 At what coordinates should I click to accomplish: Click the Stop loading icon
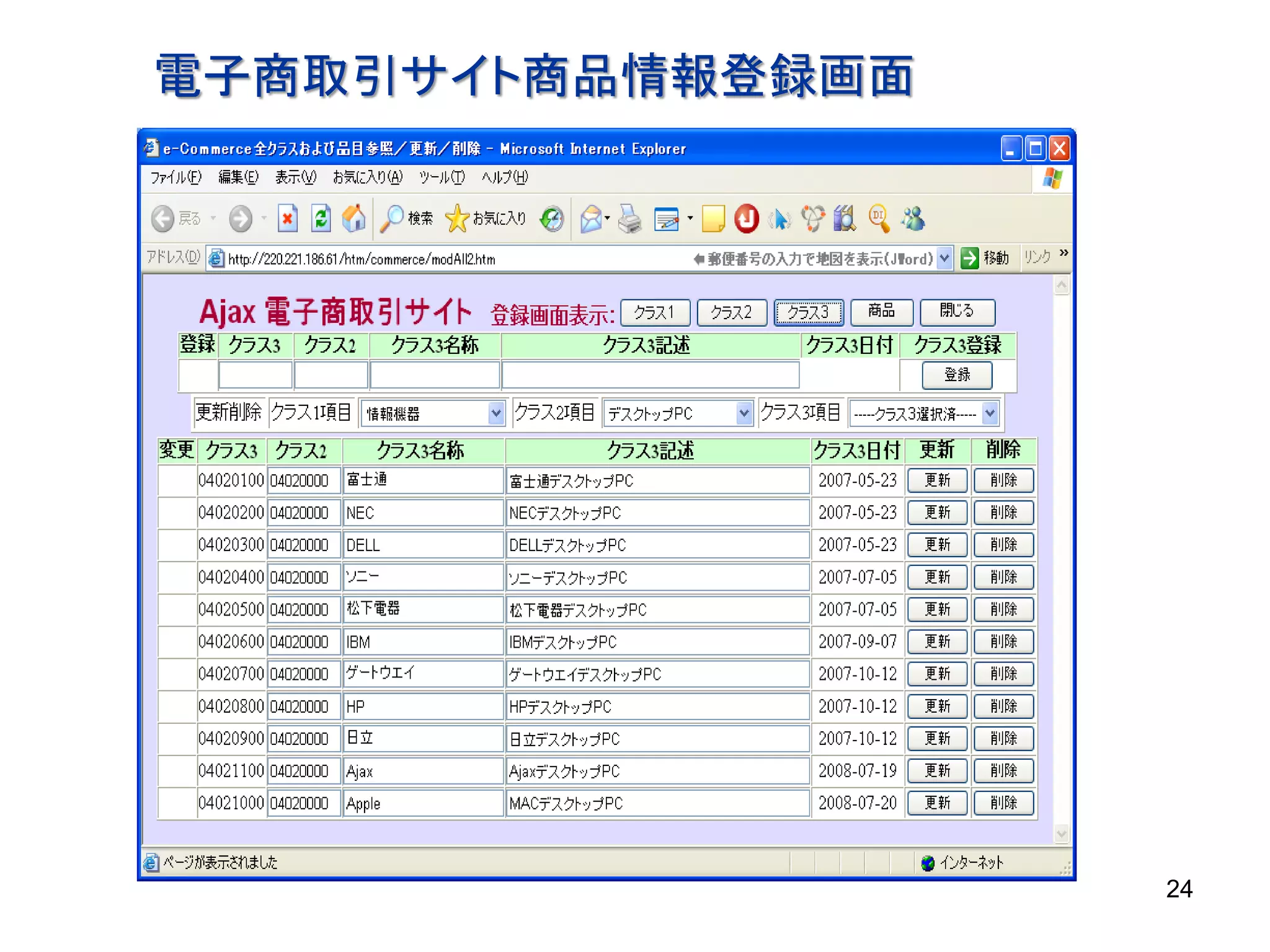tap(287, 219)
